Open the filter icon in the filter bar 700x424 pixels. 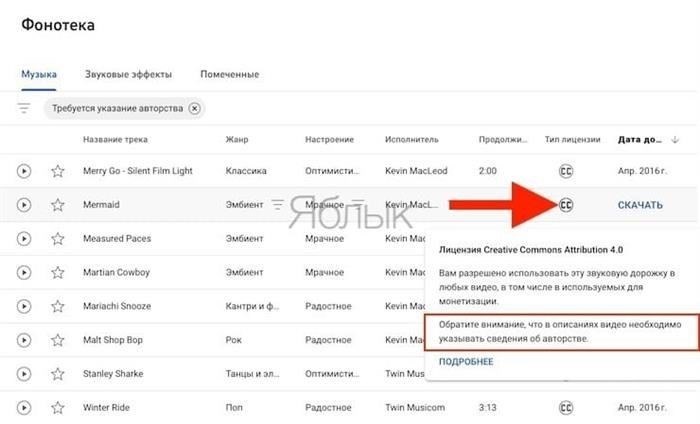click(x=24, y=108)
